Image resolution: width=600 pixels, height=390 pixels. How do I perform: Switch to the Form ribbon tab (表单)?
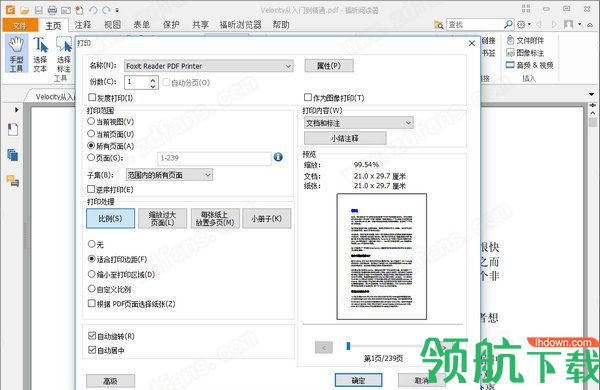tap(142, 25)
